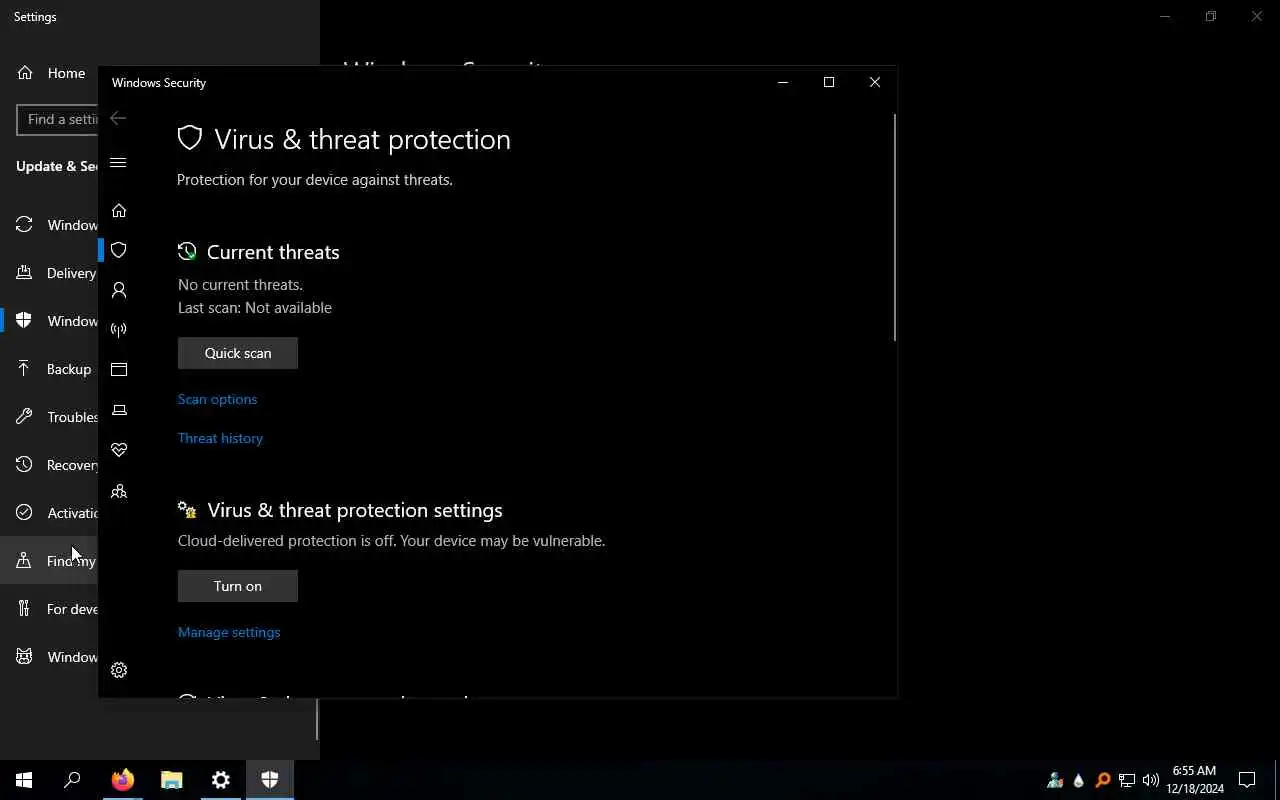
Task: Open Threat history link
Action: pyautogui.click(x=220, y=438)
